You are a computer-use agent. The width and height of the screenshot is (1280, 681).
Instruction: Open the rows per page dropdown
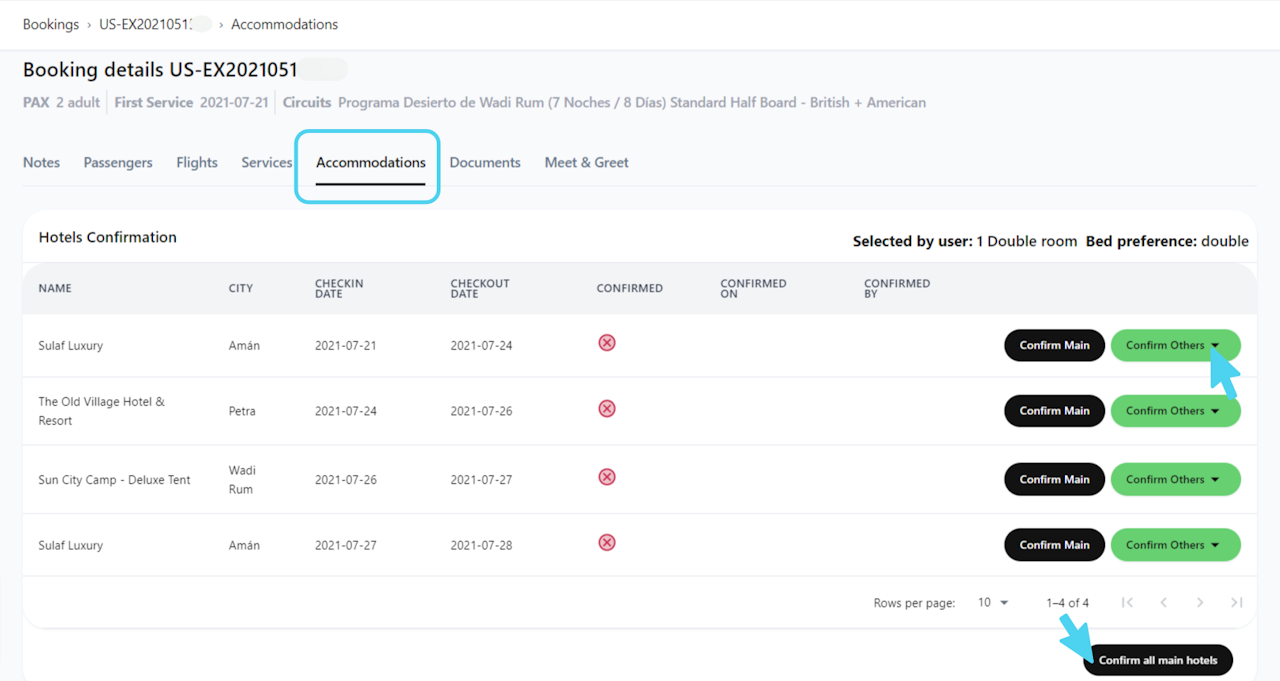tap(993, 602)
